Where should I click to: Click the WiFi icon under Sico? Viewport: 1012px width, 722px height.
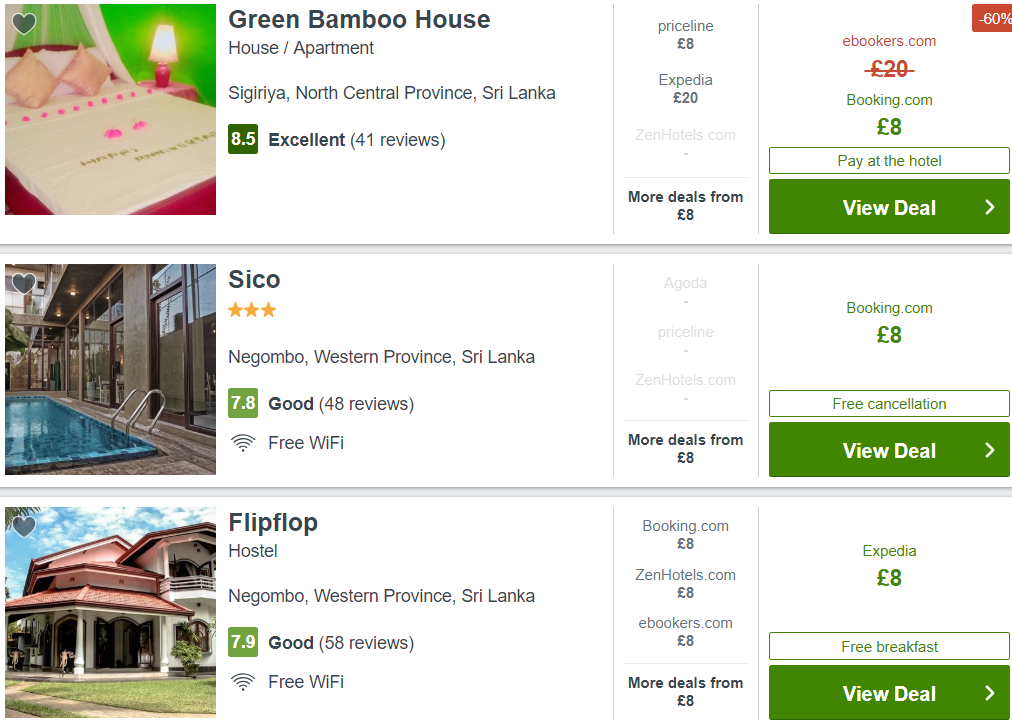243,443
